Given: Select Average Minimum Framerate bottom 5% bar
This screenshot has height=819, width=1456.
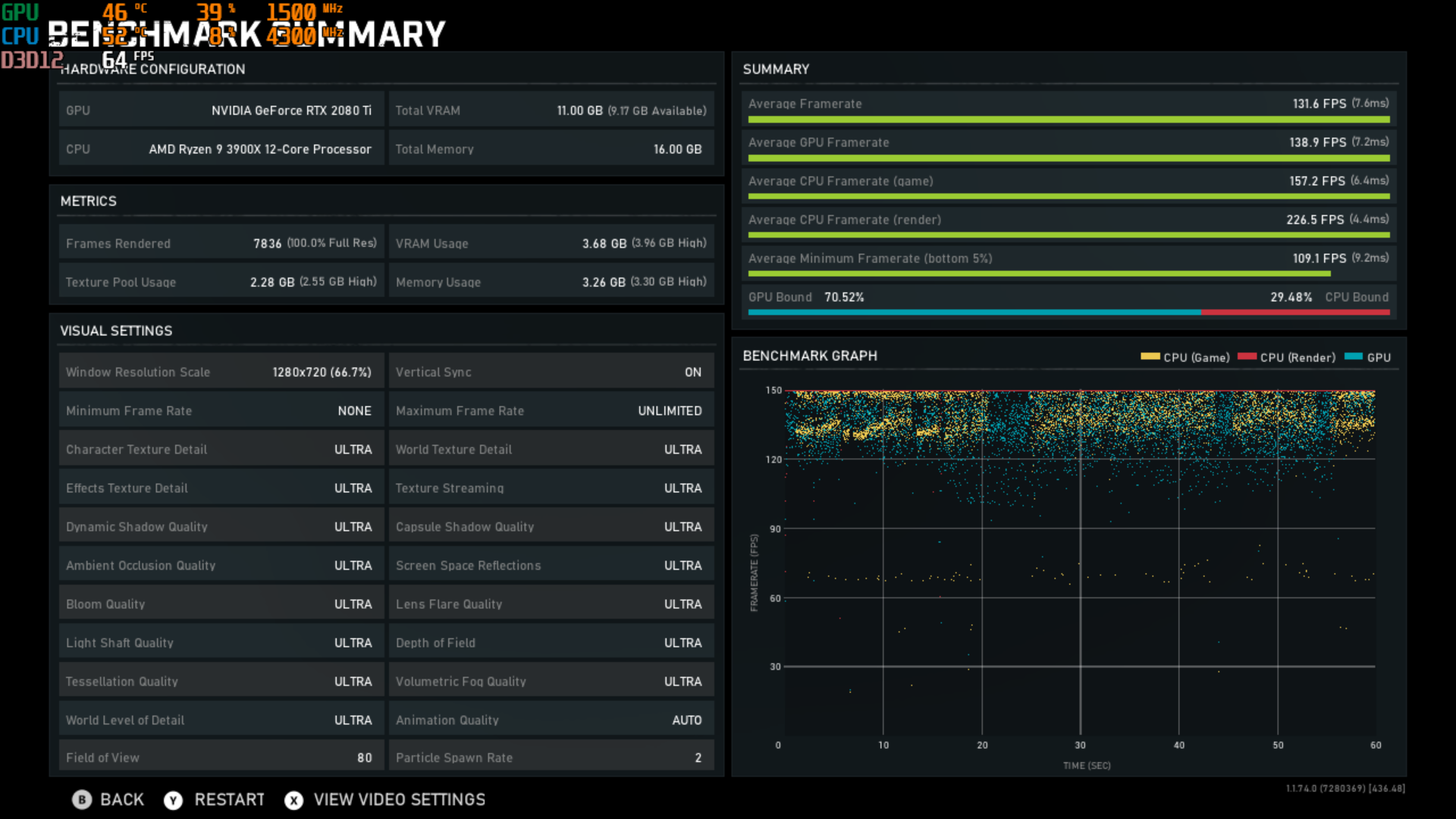Looking at the screenshot, I should (1039, 274).
